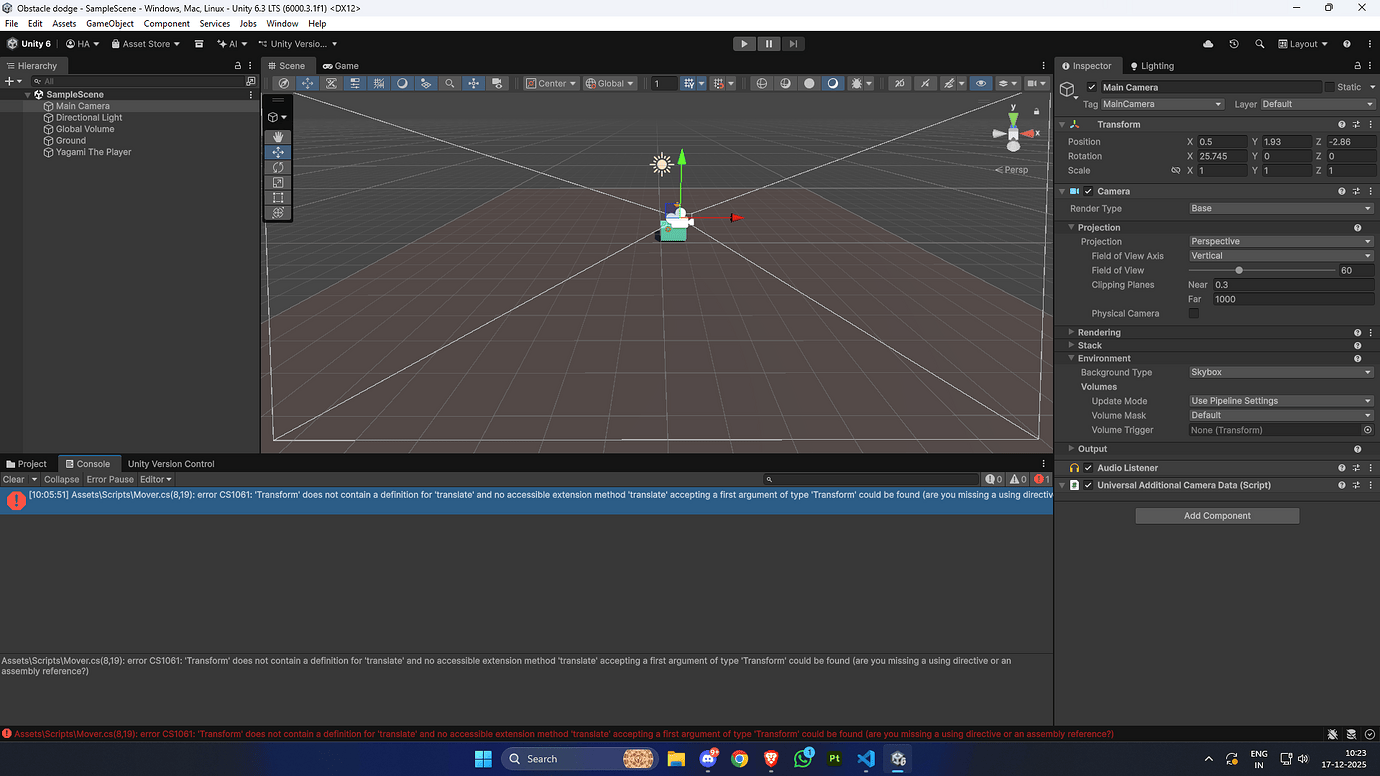Switch to the Game tab
Screen dimensions: 1380x776
(340, 66)
